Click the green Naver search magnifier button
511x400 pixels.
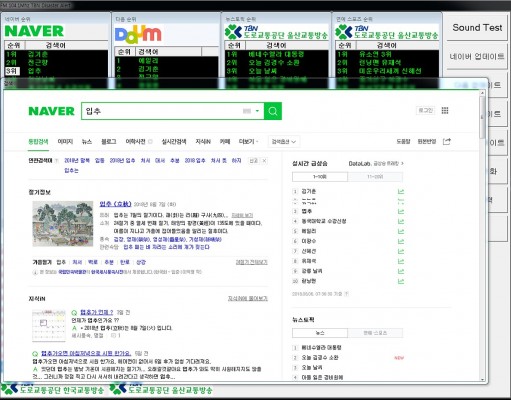(273, 111)
